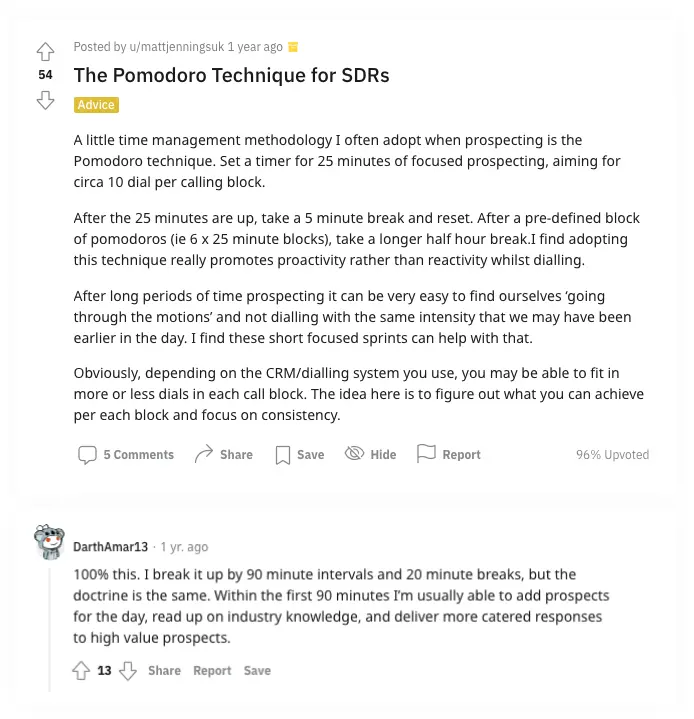The height and width of the screenshot is (719, 694).
Task: Open DarthAmar13's username link
Action: point(110,547)
